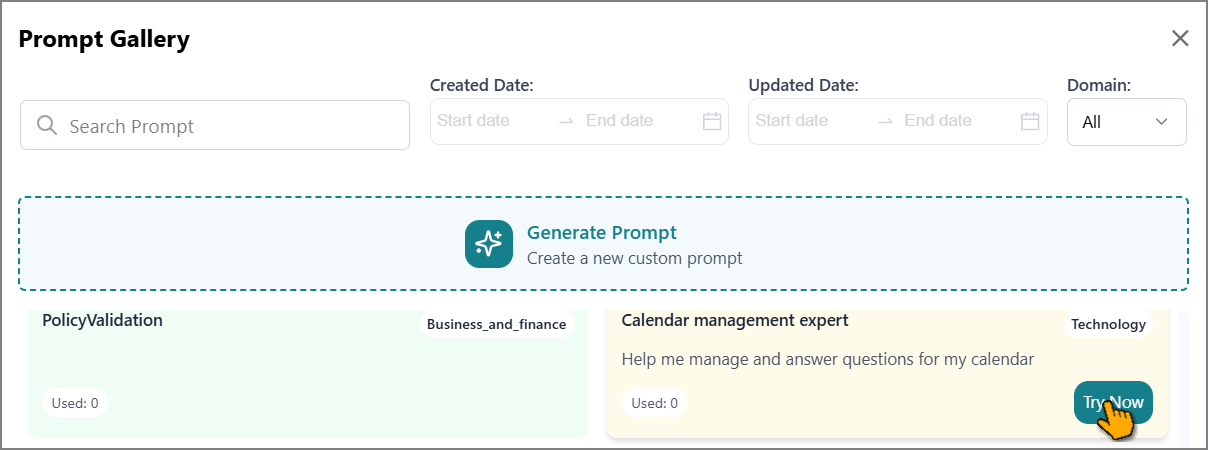Viewport: 1208px width, 450px height.
Task: Expand the Domain dropdown chevron
Action: coord(1161,122)
